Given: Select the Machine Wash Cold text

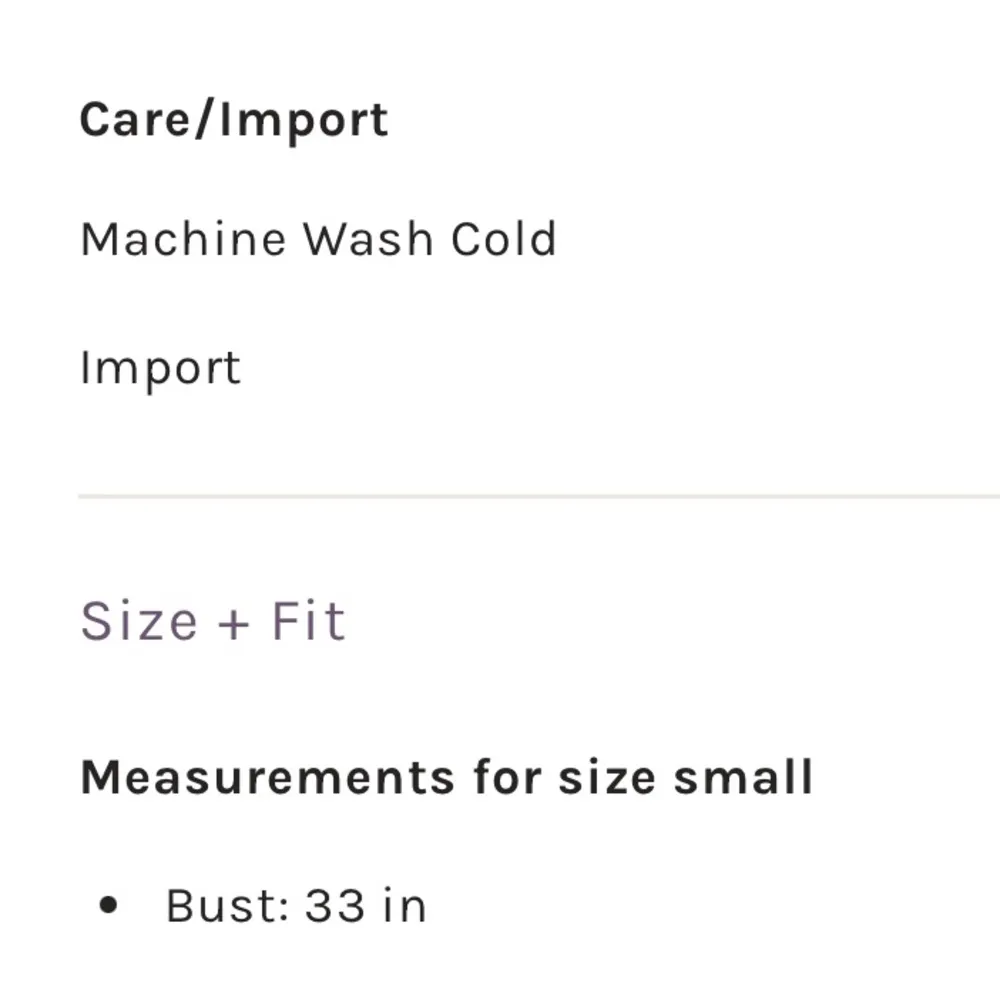Looking at the screenshot, I should (318, 240).
